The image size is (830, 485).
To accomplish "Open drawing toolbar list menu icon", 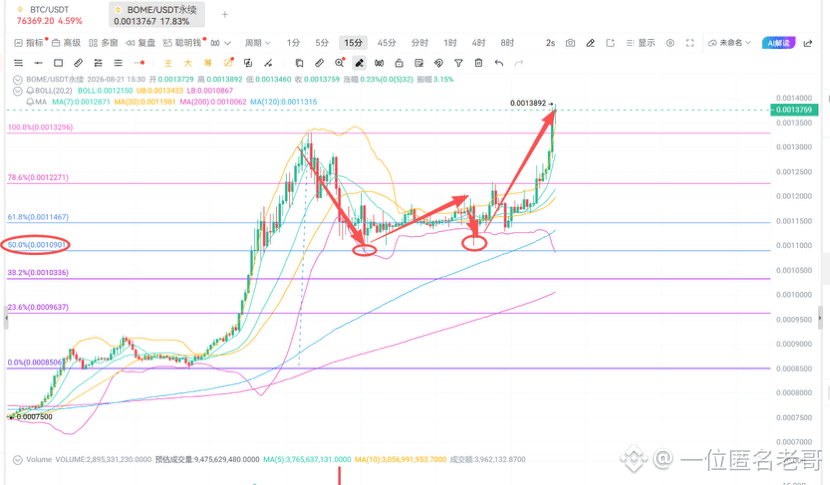I will (19, 63).
